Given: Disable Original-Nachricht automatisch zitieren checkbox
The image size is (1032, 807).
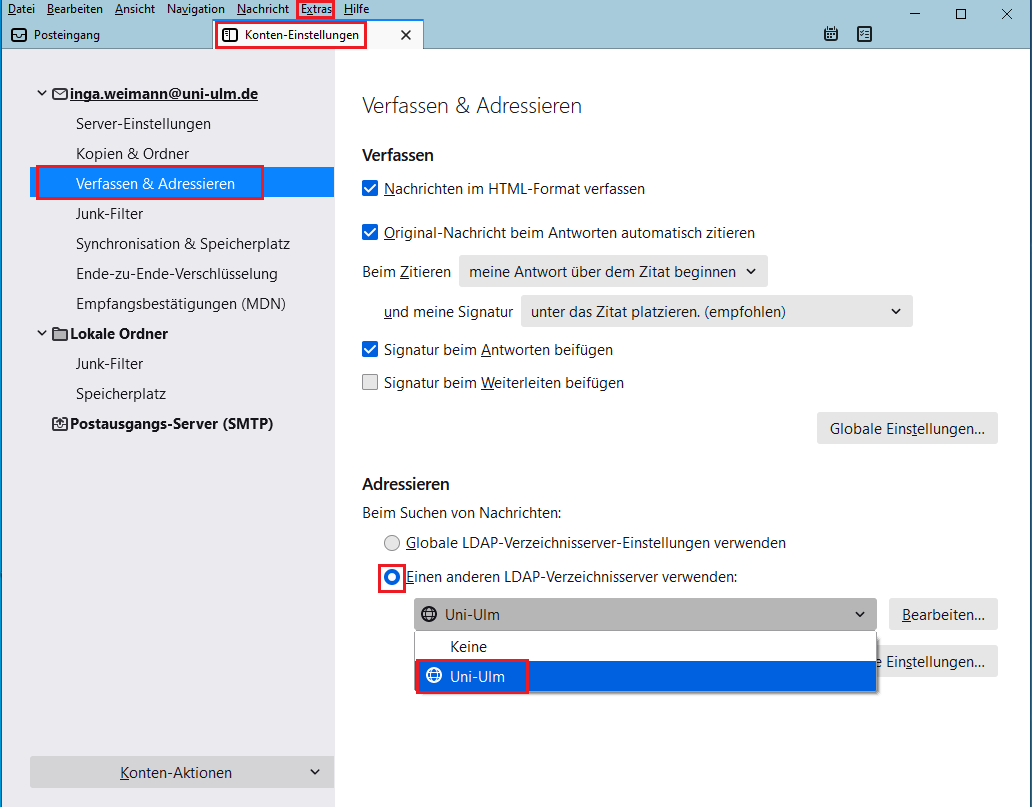Looking at the screenshot, I should coord(370,232).
